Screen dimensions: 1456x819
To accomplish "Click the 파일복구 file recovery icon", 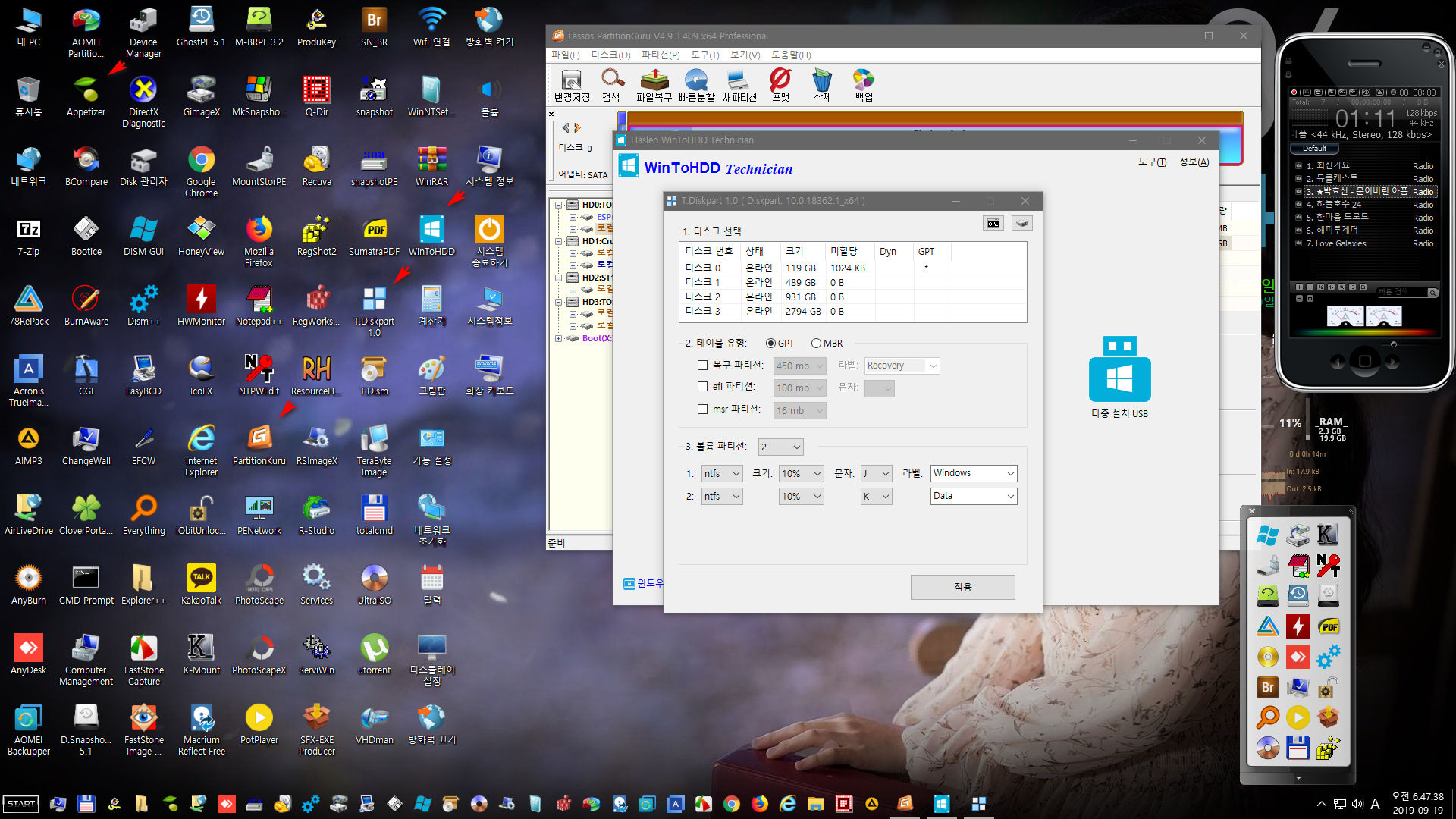I will [x=654, y=85].
